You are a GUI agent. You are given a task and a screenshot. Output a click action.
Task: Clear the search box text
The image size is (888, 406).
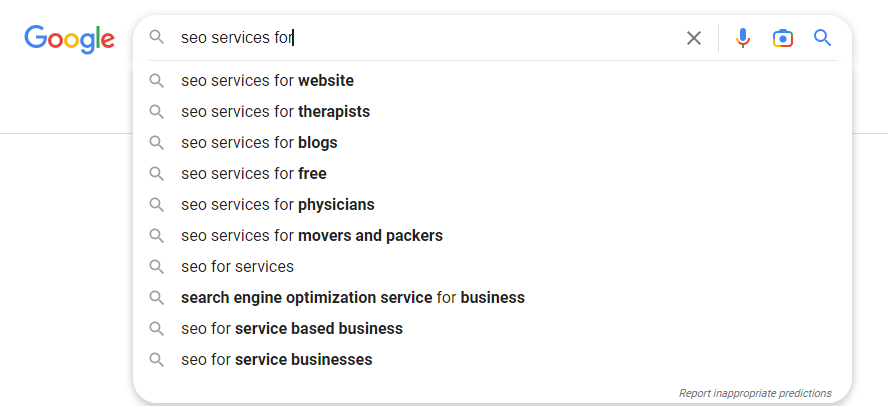pyautogui.click(x=694, y=38)
